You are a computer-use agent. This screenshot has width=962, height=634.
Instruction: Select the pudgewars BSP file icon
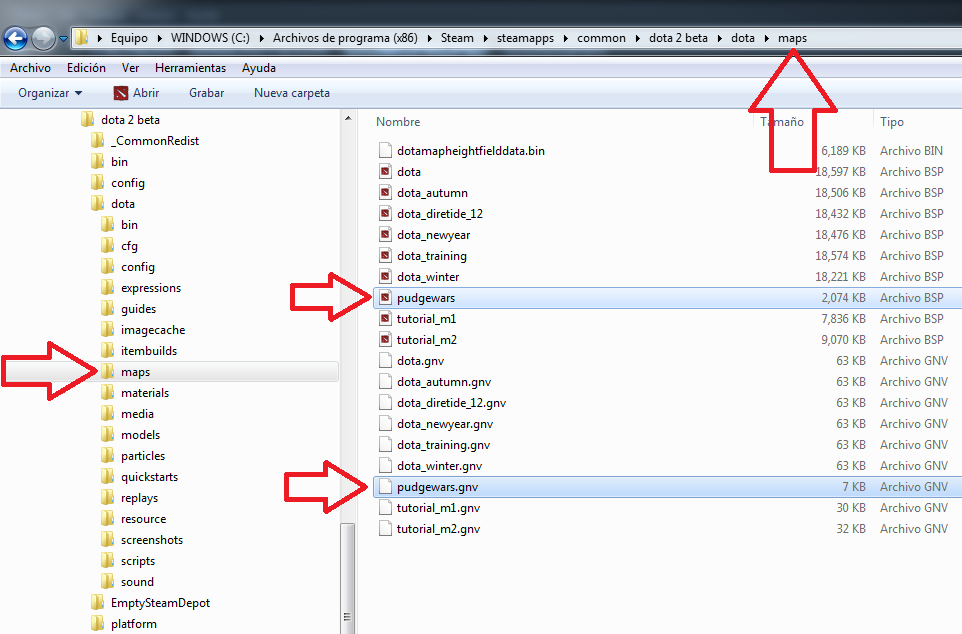click(385, 298)
